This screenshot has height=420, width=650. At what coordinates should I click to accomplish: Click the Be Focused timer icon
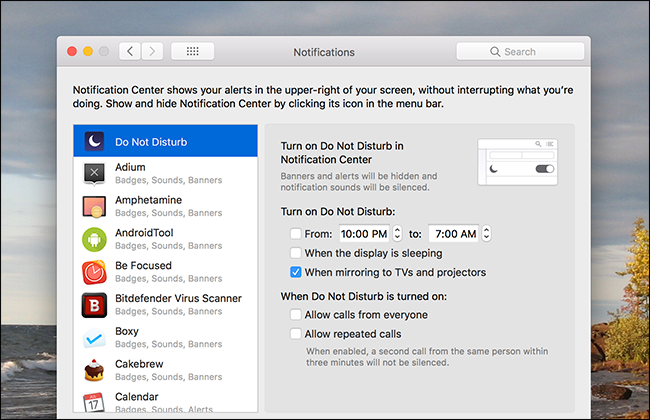(94, 272)
